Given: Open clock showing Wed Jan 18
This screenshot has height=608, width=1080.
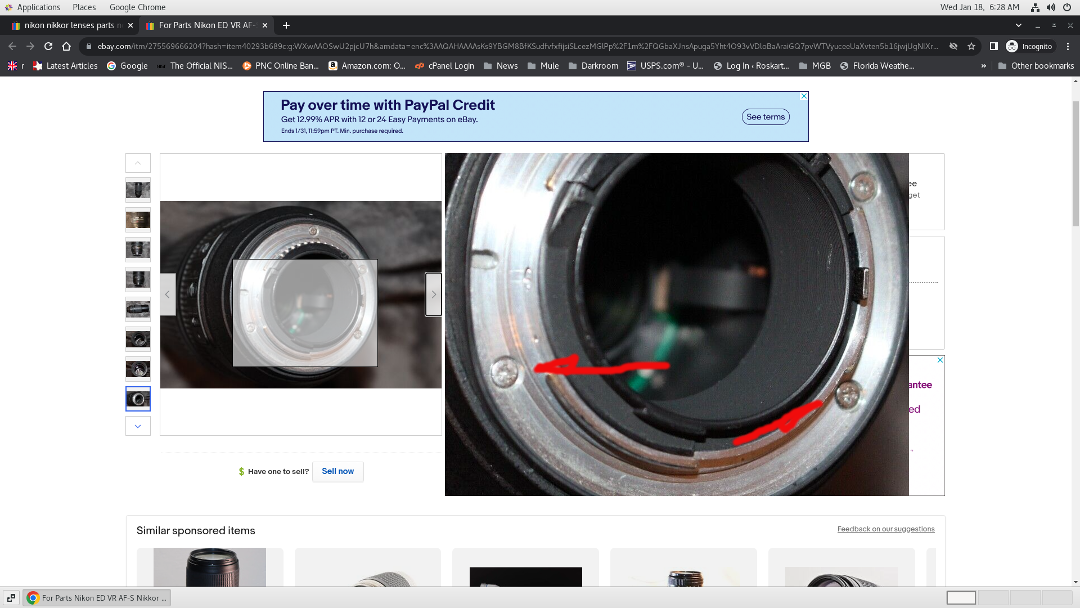Looking at the screenshot, I should pyautogui.click(x=979, y=7).
